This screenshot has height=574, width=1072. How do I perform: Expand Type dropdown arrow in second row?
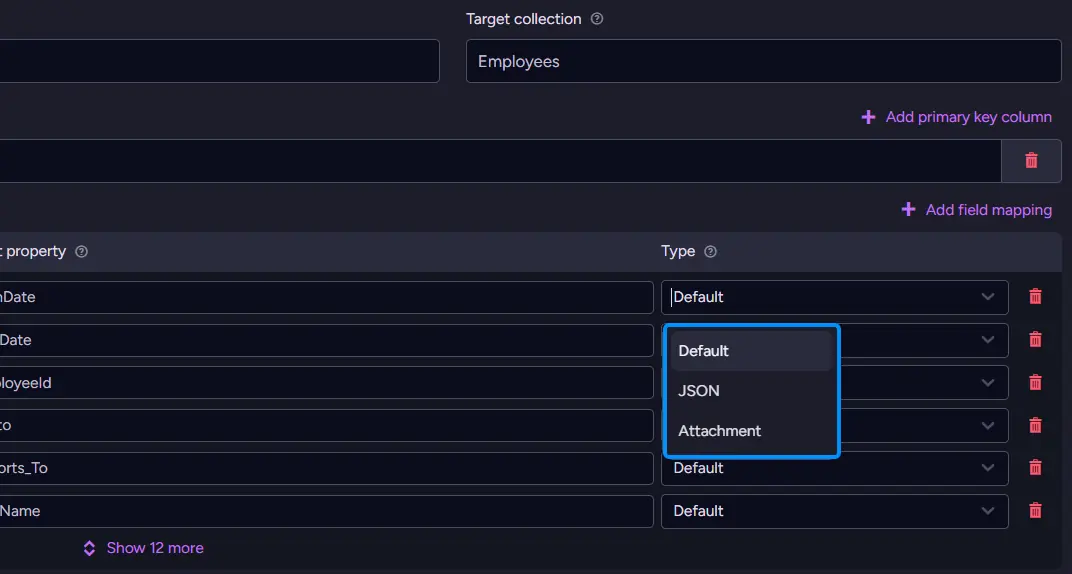987,340
